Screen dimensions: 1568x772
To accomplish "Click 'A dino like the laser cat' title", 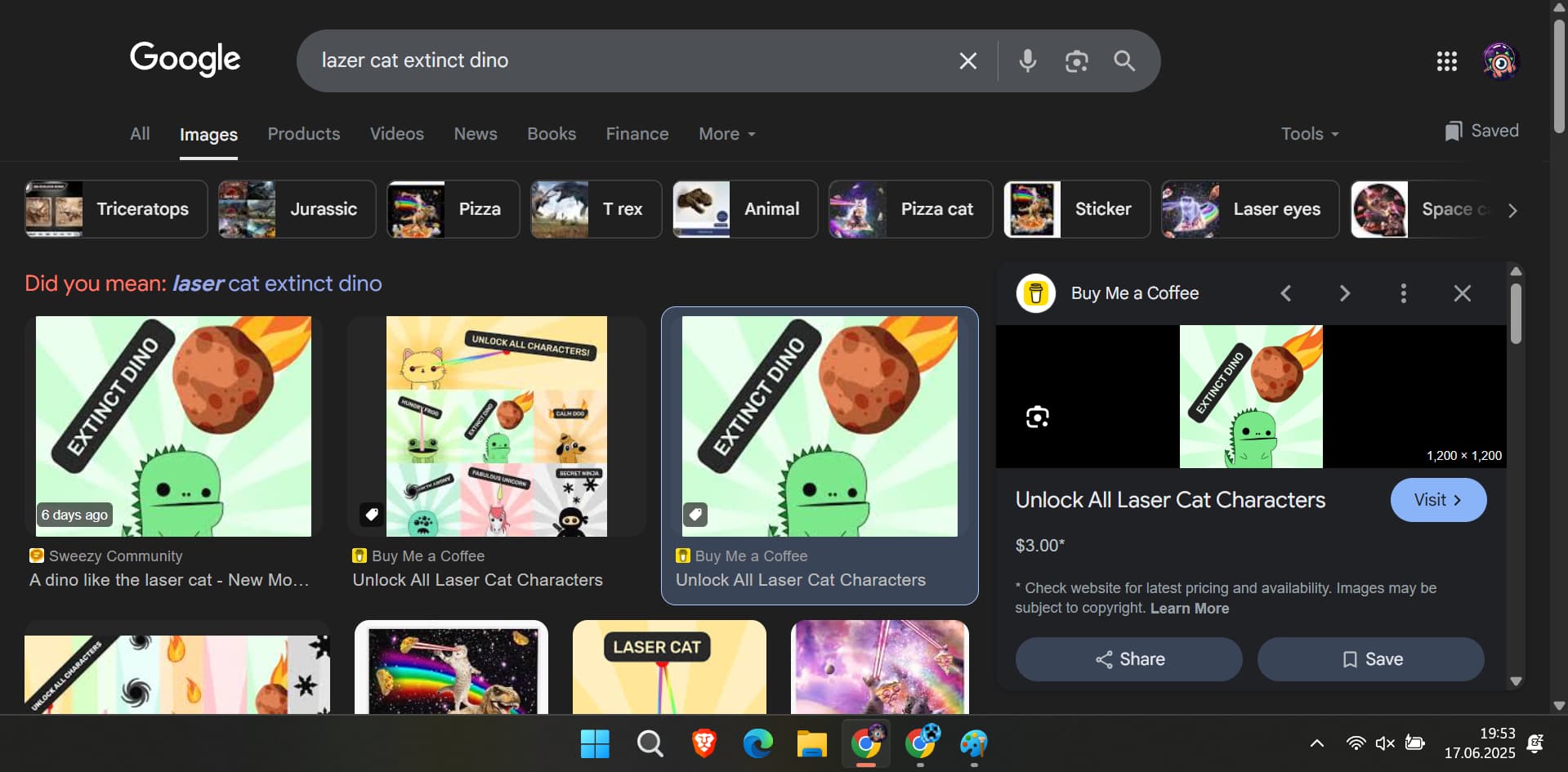I will tap(169, 580).
